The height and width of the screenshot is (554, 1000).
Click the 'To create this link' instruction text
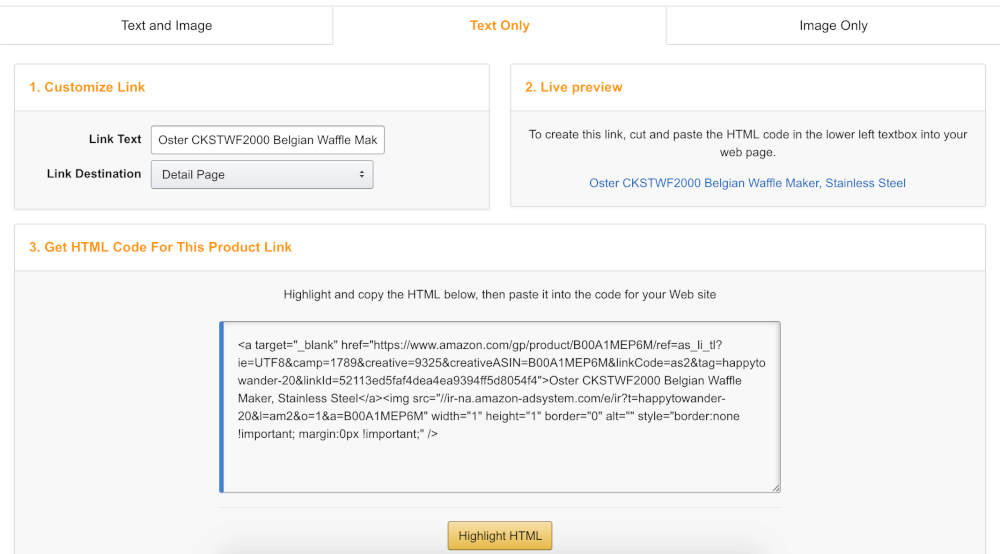tap(747, 143)
